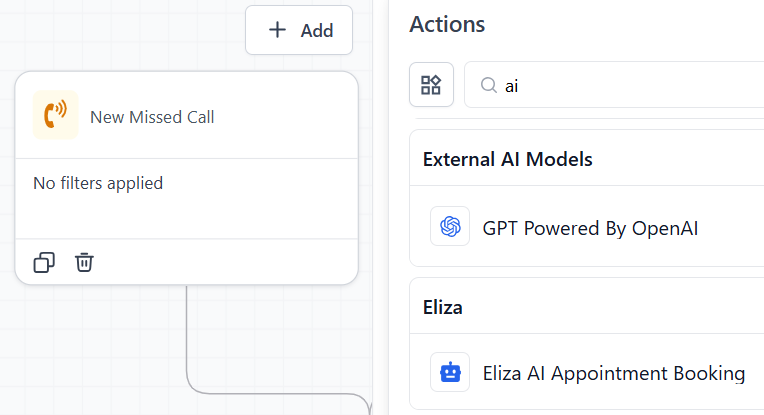Screen dimensions: 764x415
Task: Click the Actions panel heading
Action: (447, 24)
